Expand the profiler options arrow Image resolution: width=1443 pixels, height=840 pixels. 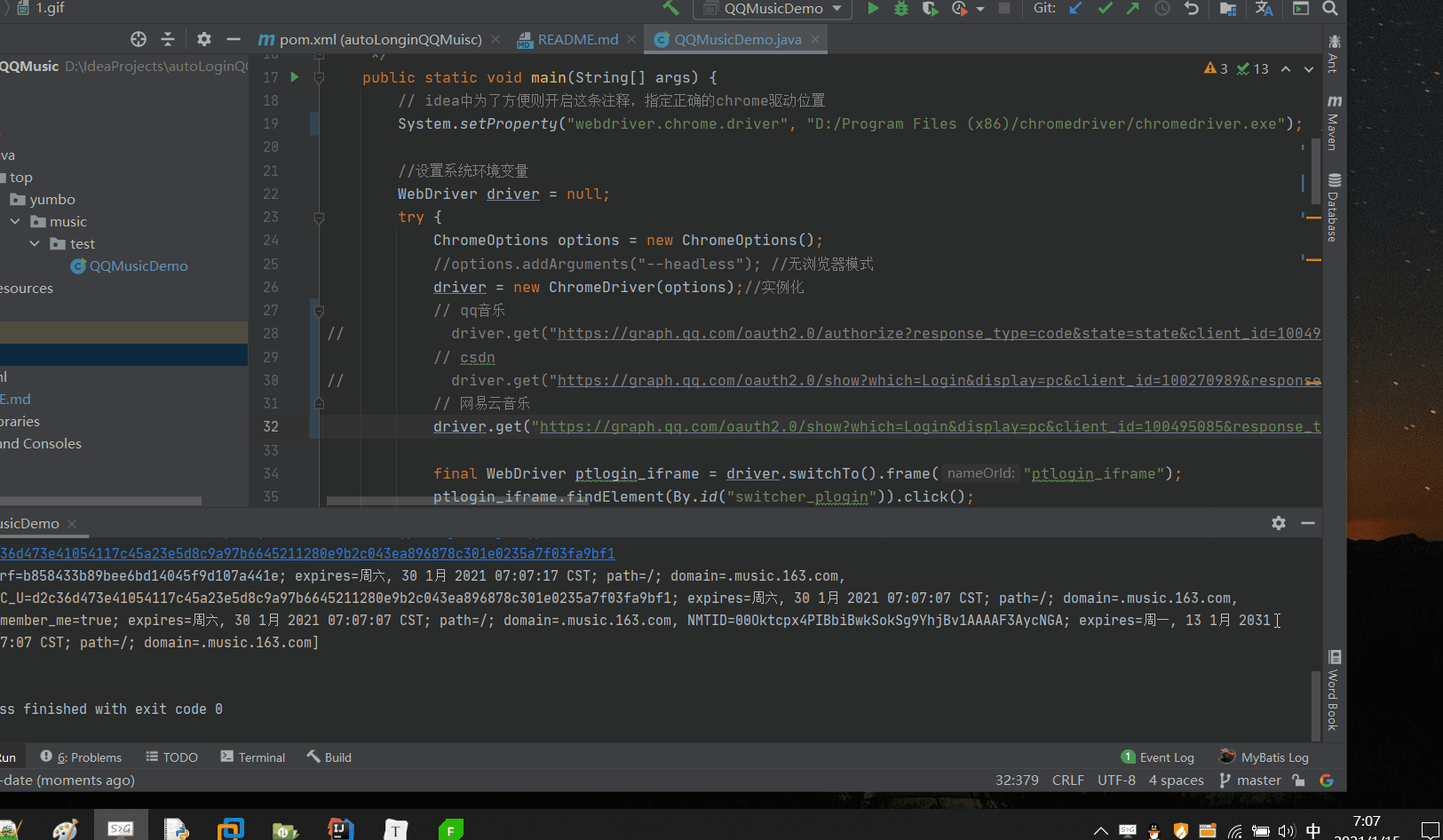[980, 9]
